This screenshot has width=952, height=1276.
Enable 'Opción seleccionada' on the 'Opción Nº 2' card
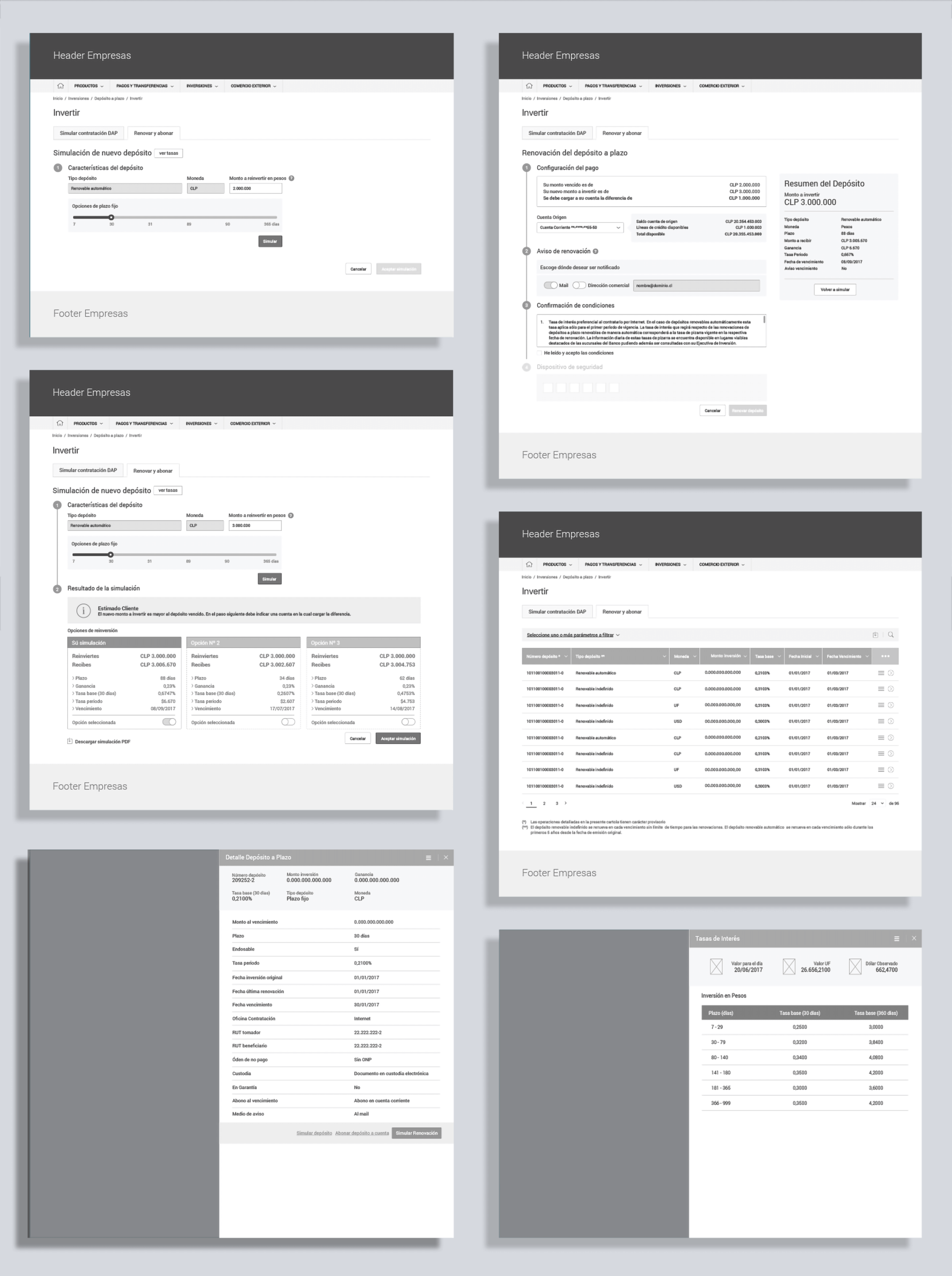(x=288, y=722)
